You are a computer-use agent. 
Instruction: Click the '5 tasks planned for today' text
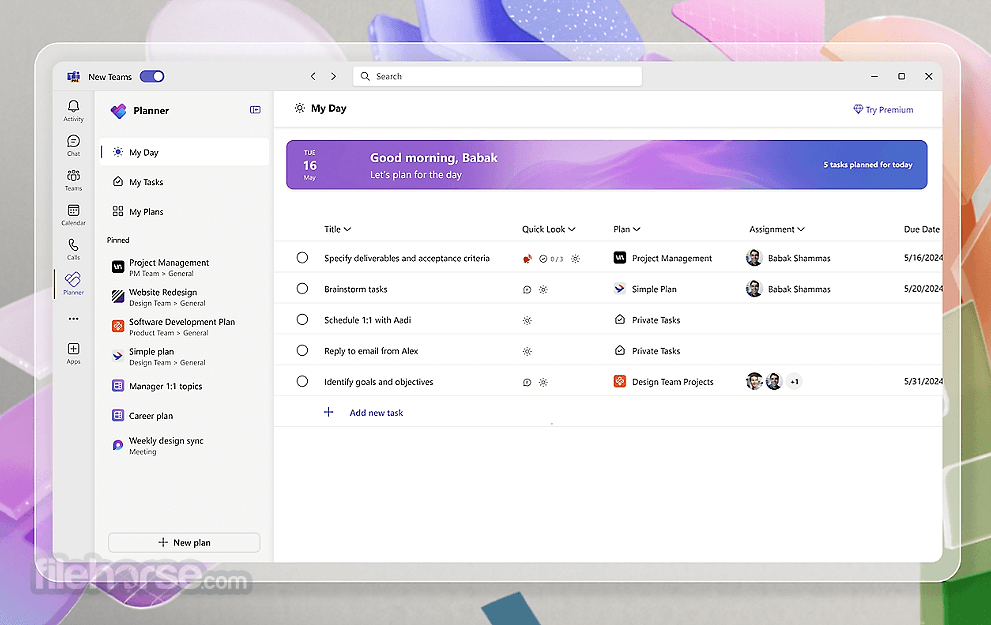tap(868, 165)
